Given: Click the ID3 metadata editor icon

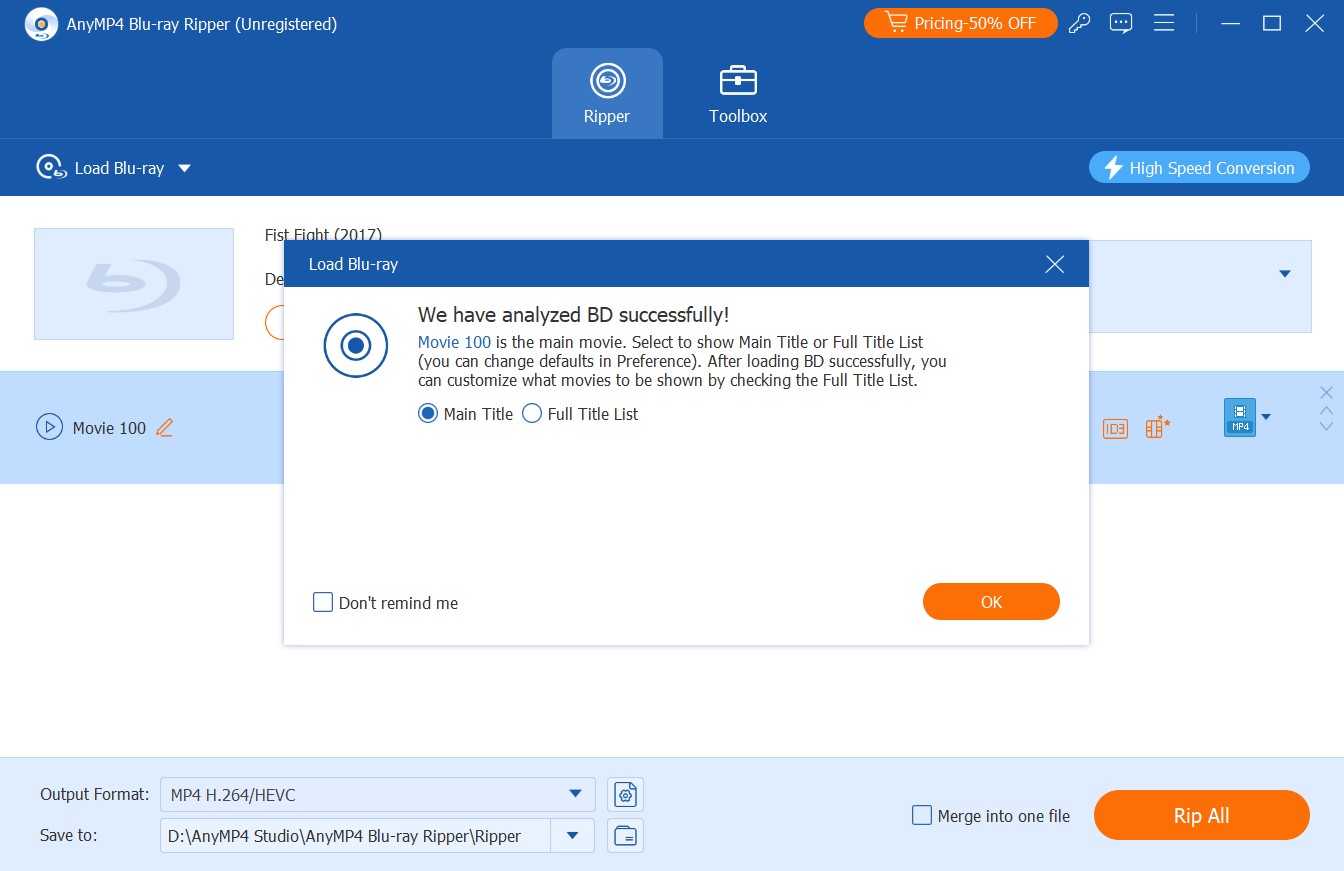Looking at the screenshot, I should (1115, 427).
